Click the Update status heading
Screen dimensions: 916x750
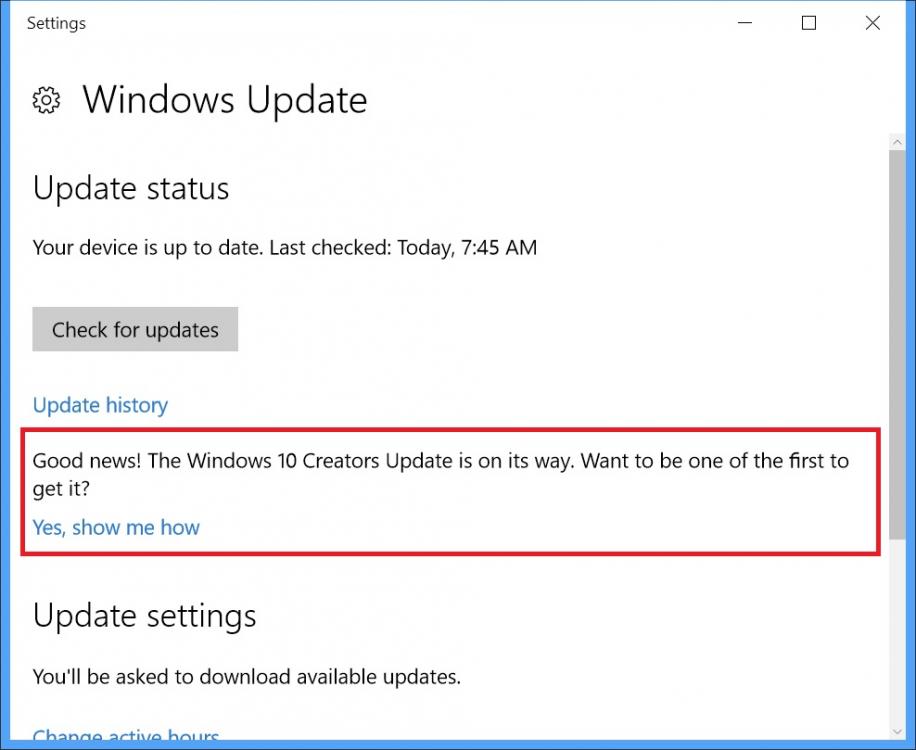tap(131, 188)
